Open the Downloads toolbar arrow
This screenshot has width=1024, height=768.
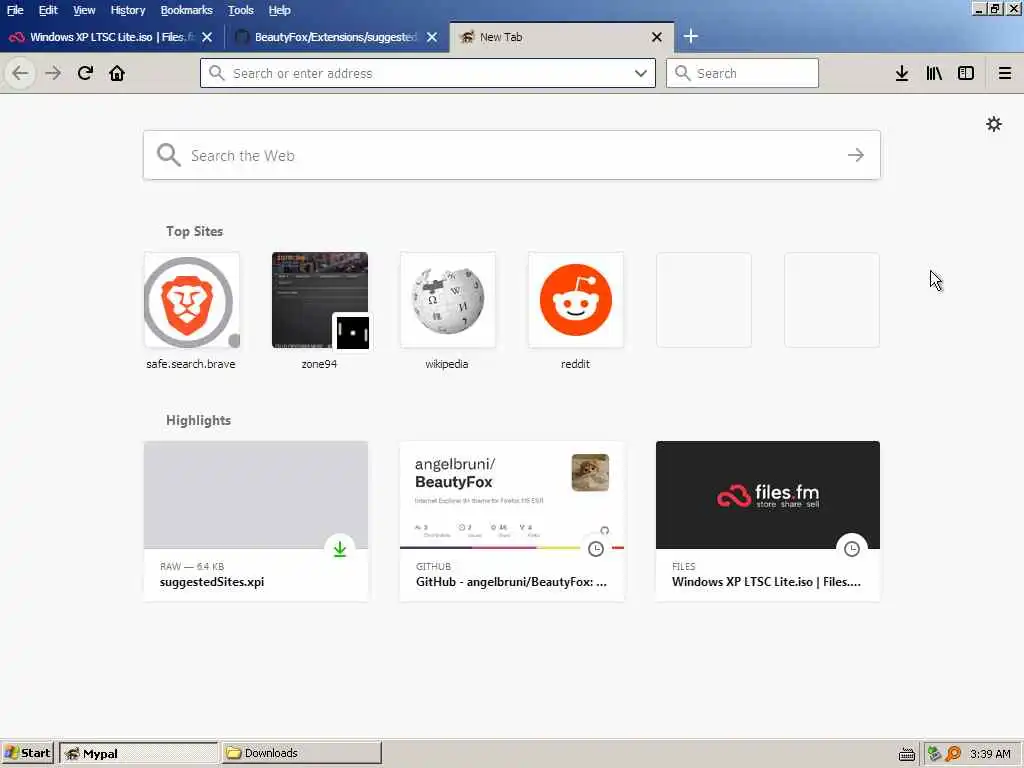coord(902,73)
